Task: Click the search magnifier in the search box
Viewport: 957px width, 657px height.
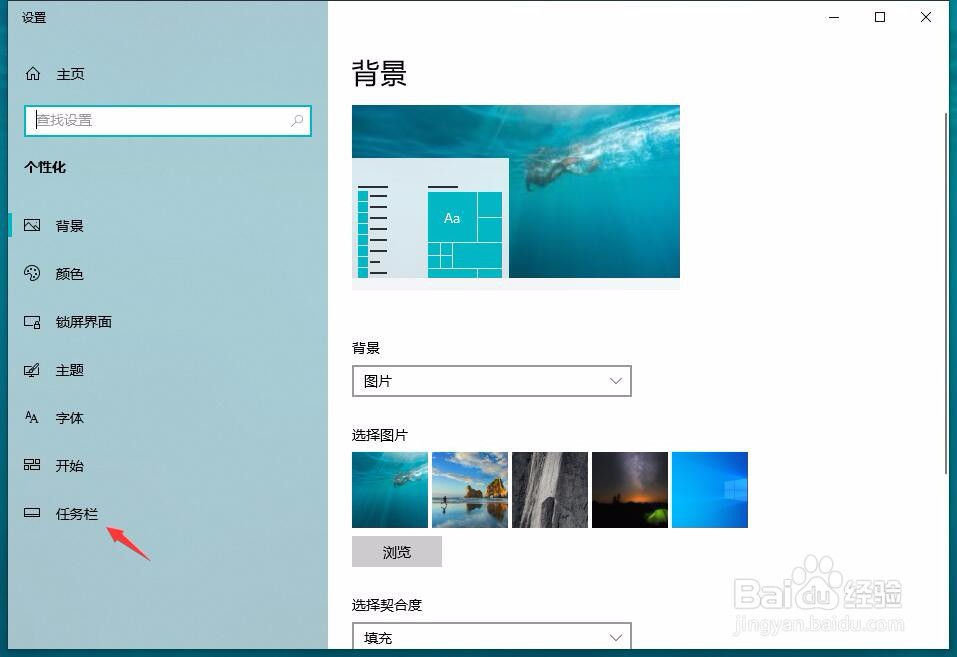Action: point(297,120)
